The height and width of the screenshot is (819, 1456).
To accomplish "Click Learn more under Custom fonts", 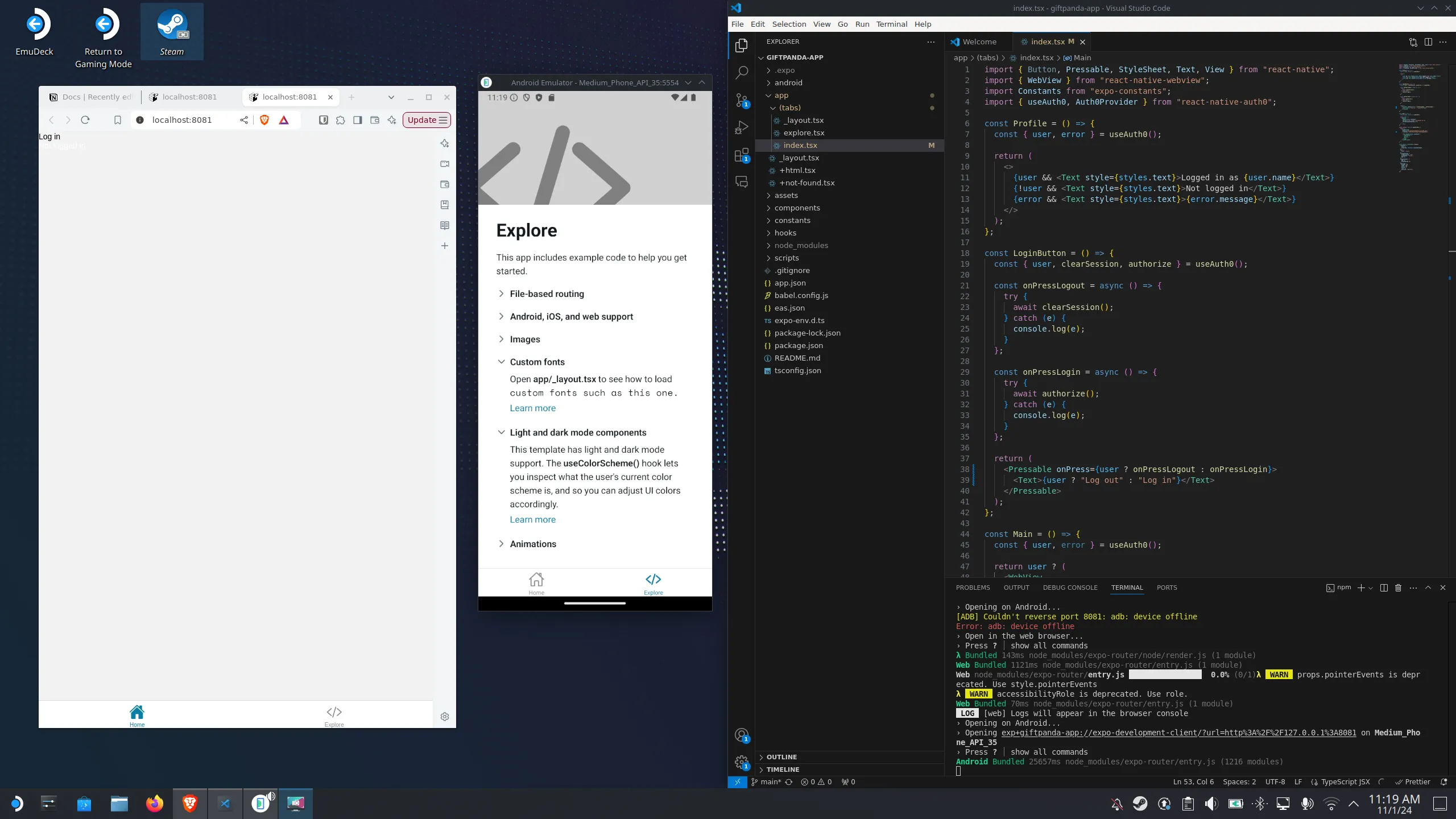I will (x=532, y=408).
